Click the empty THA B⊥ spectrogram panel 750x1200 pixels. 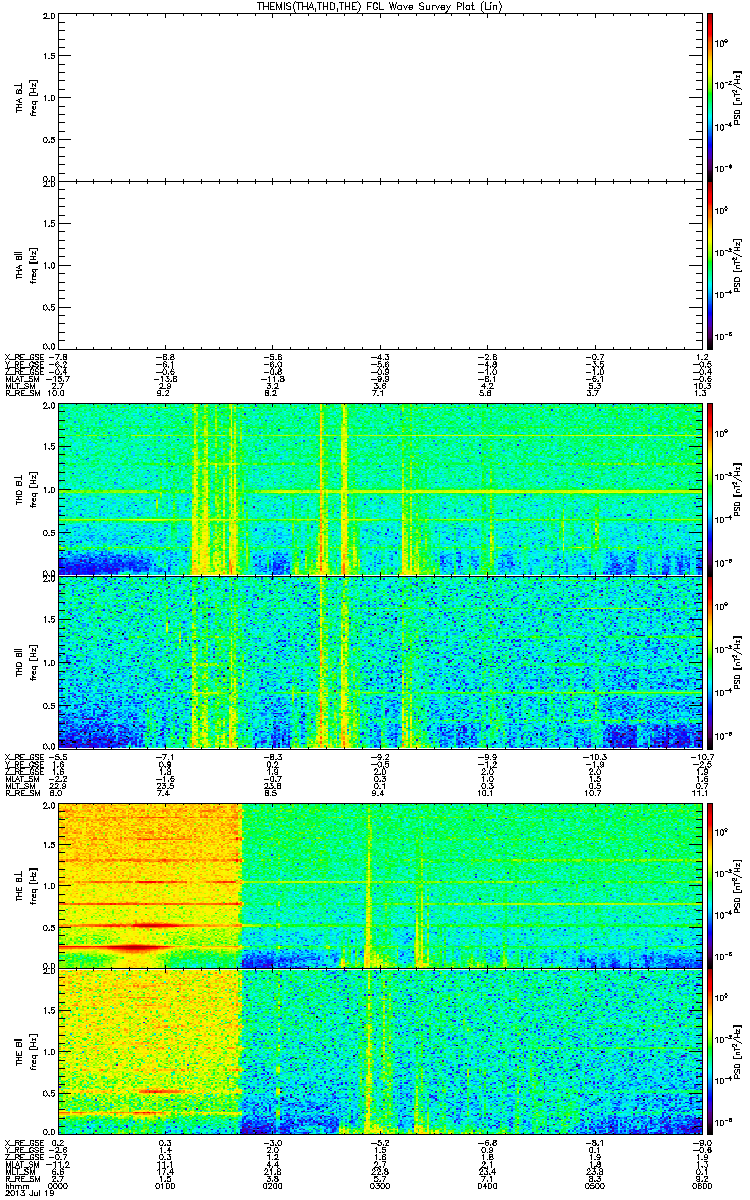click(379, 96)
